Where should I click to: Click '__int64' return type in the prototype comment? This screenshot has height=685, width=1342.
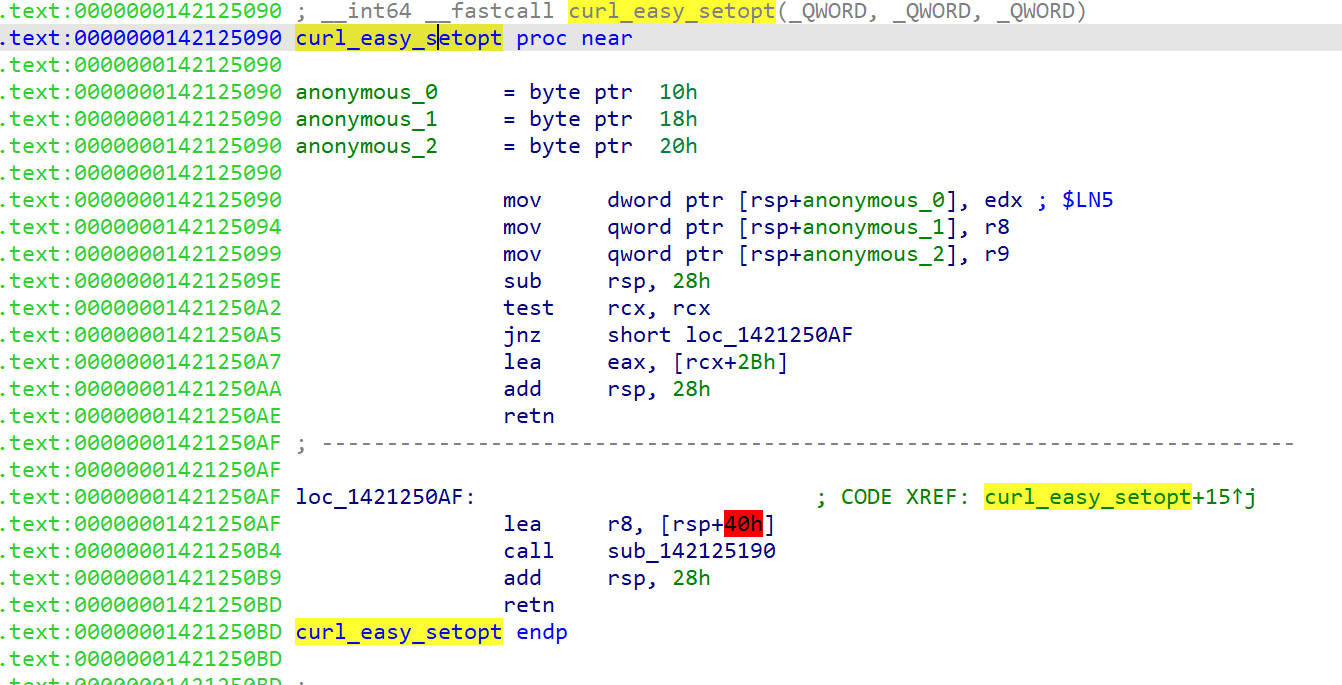click(x=365, y=12)
